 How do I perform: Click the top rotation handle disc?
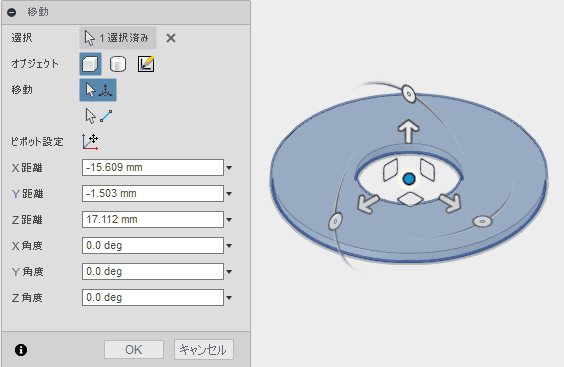coord(409,94)
